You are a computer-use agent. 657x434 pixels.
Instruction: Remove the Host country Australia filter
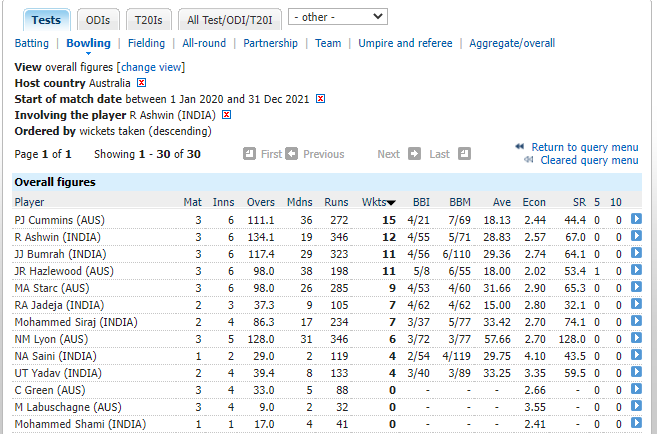[142, 83]
